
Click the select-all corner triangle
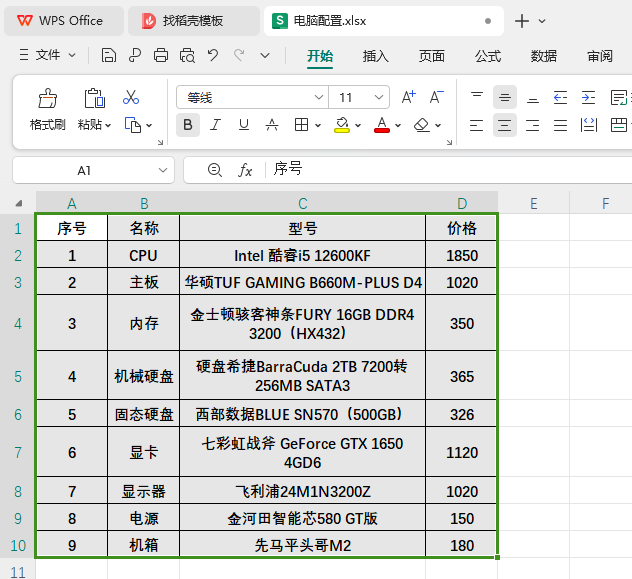[x=19, y=203]
